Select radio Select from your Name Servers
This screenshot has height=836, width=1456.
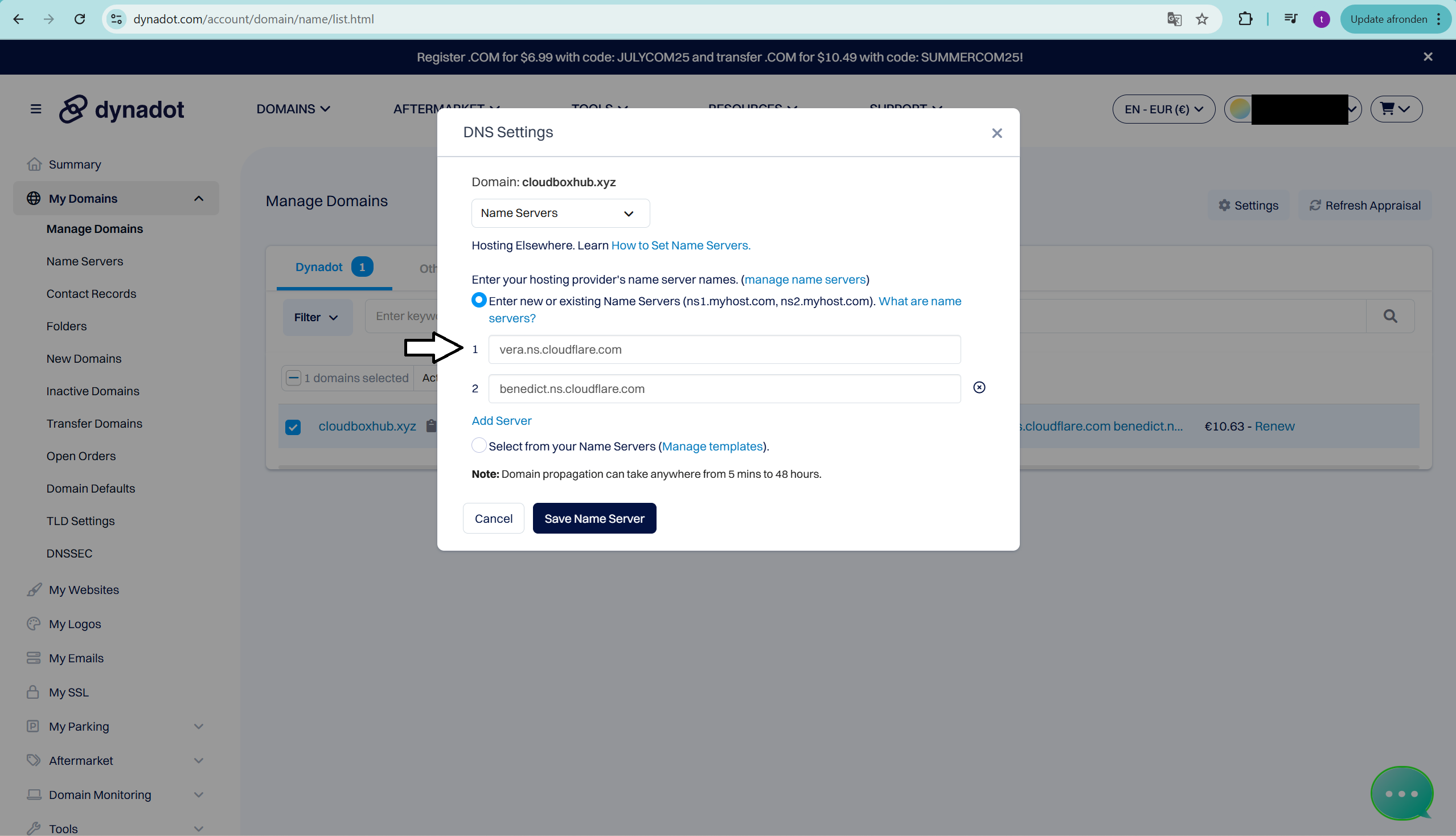(x=479, y=445)
